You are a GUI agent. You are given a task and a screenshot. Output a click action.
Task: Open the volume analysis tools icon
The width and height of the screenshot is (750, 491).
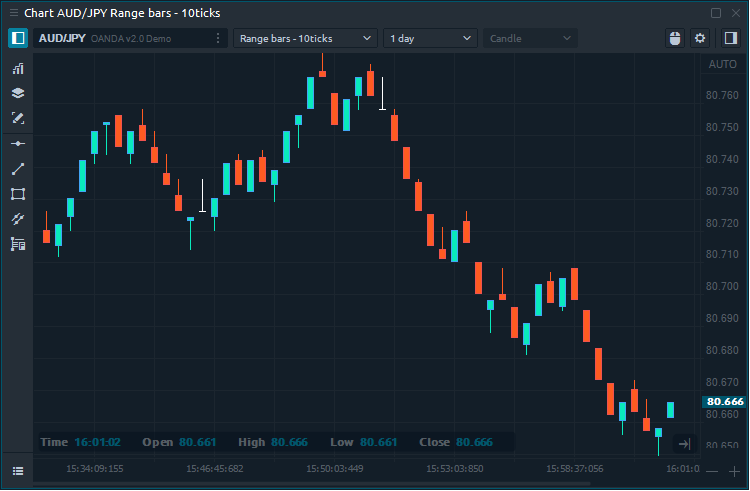[x=18, y=244]
